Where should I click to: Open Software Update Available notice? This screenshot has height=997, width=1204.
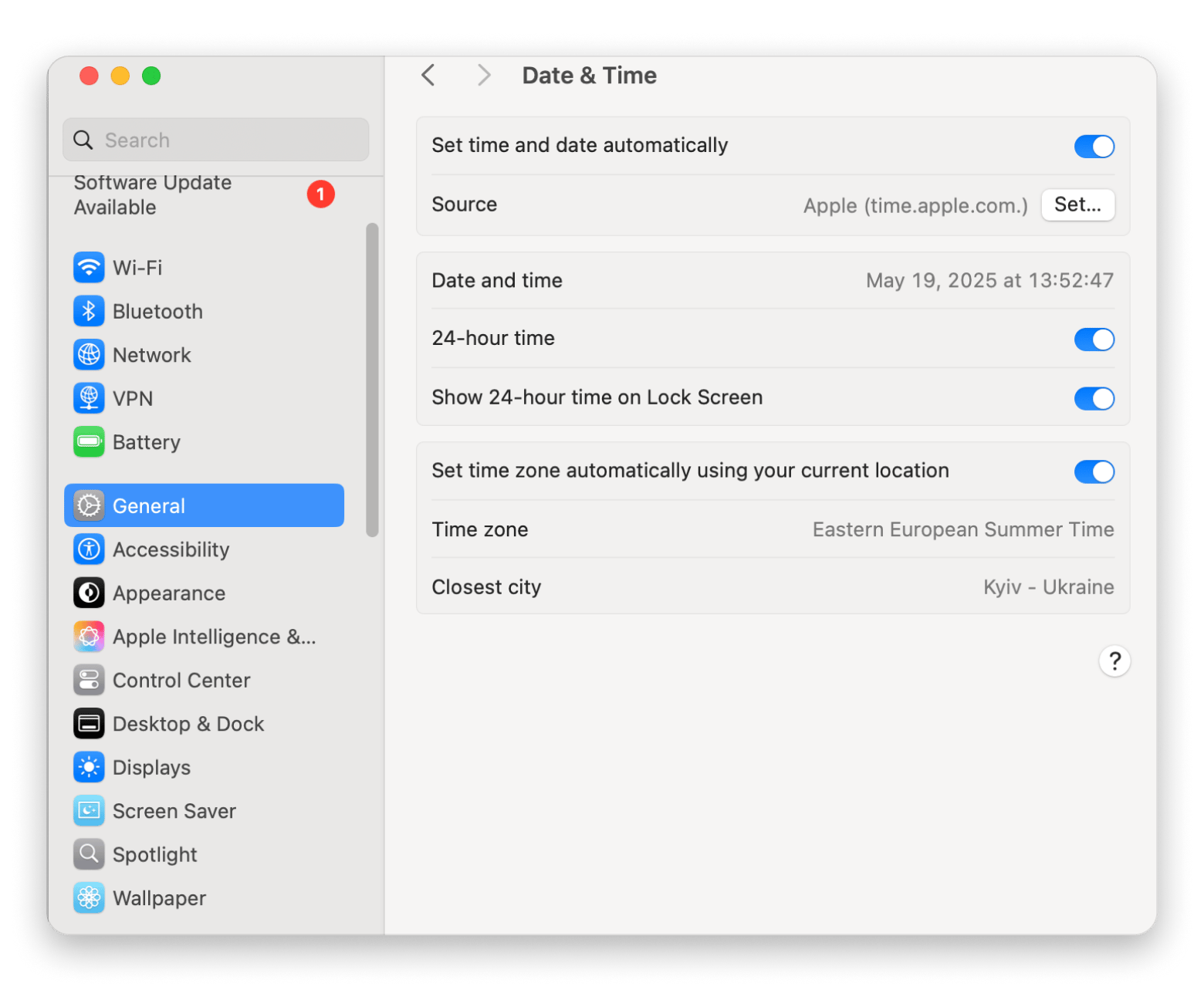(153, 194)
